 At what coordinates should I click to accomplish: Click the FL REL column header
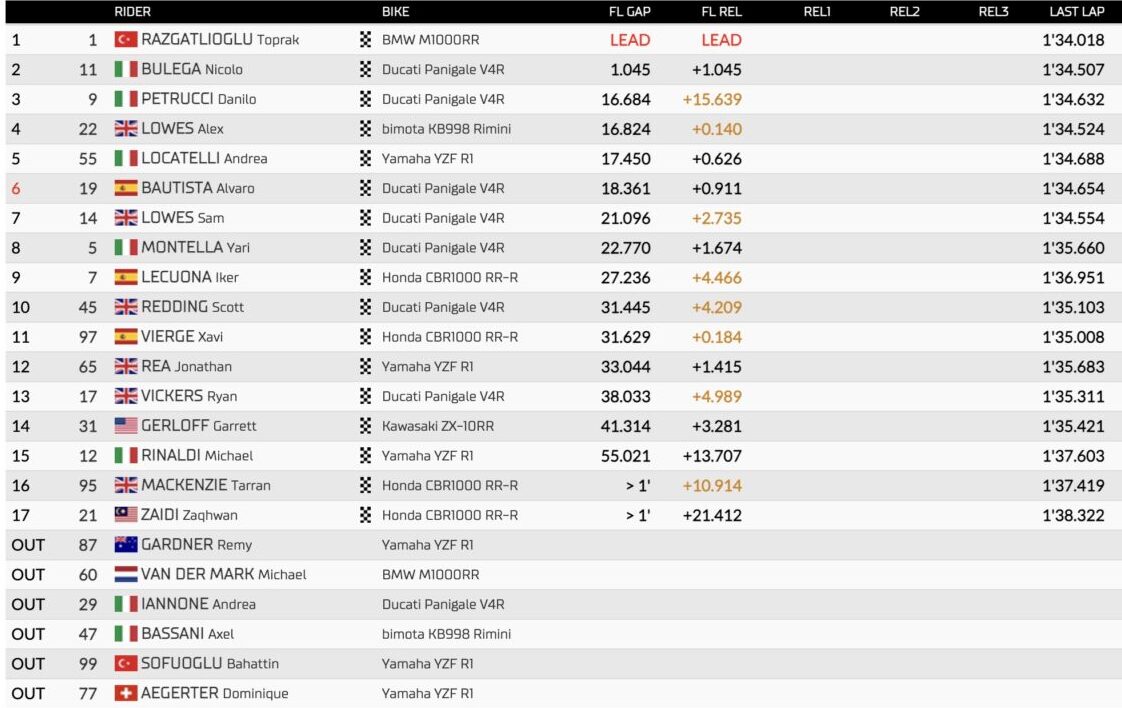[x=720, y=12]
